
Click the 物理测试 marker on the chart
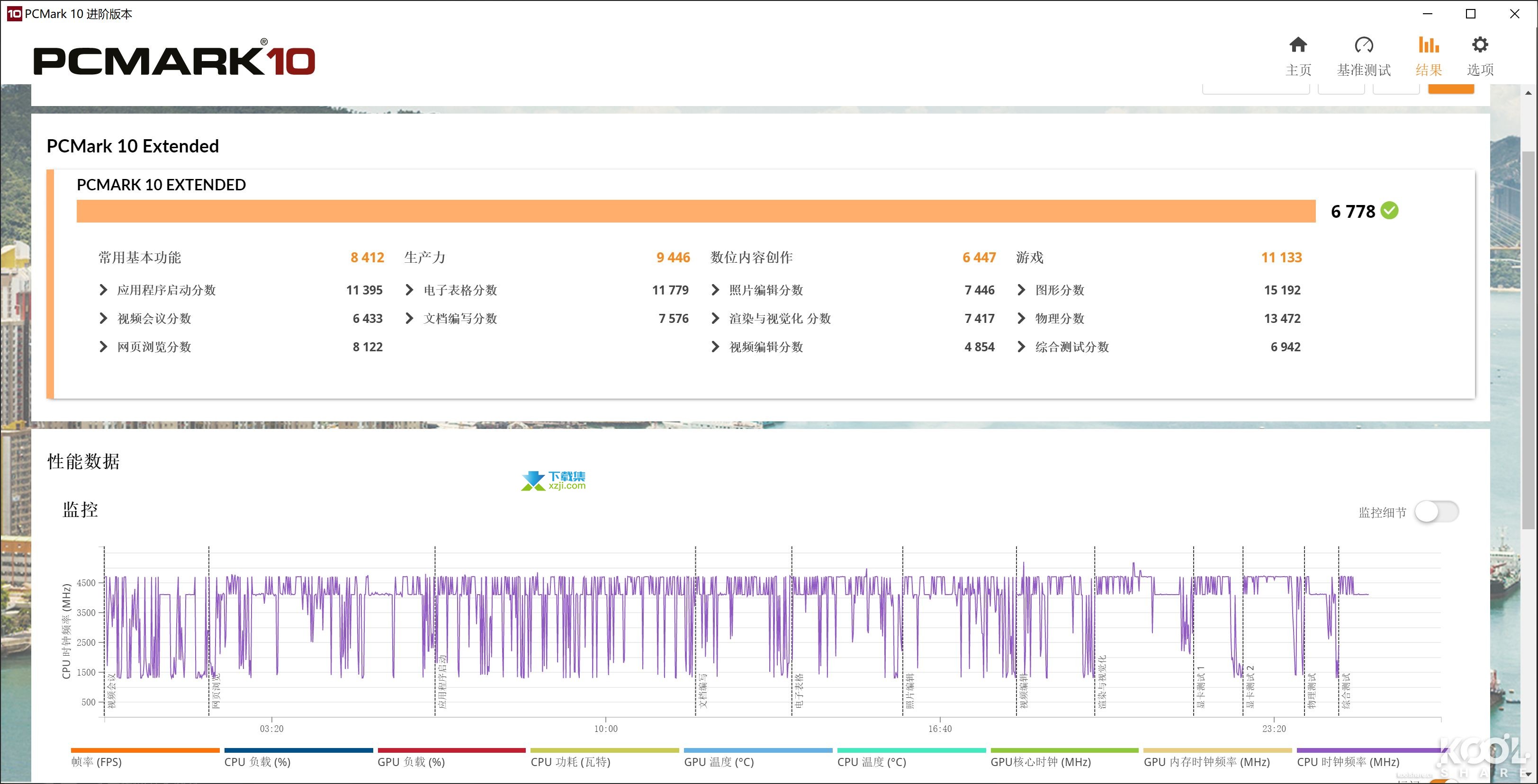[1312, 691]
